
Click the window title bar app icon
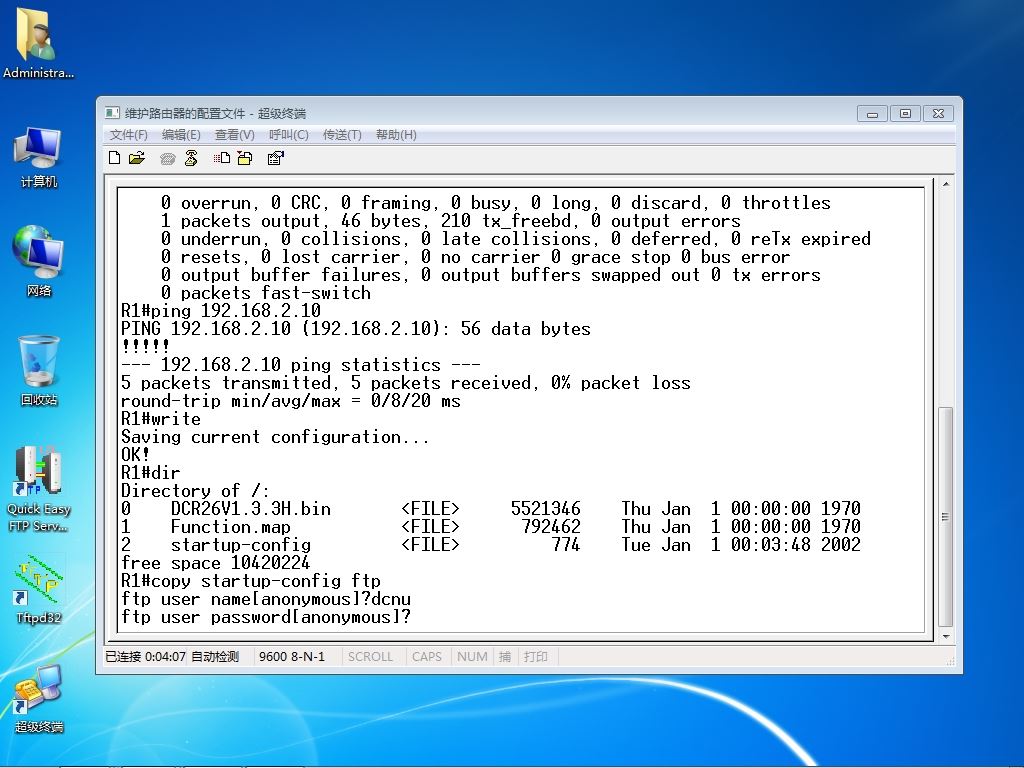(x=112, y=113)
